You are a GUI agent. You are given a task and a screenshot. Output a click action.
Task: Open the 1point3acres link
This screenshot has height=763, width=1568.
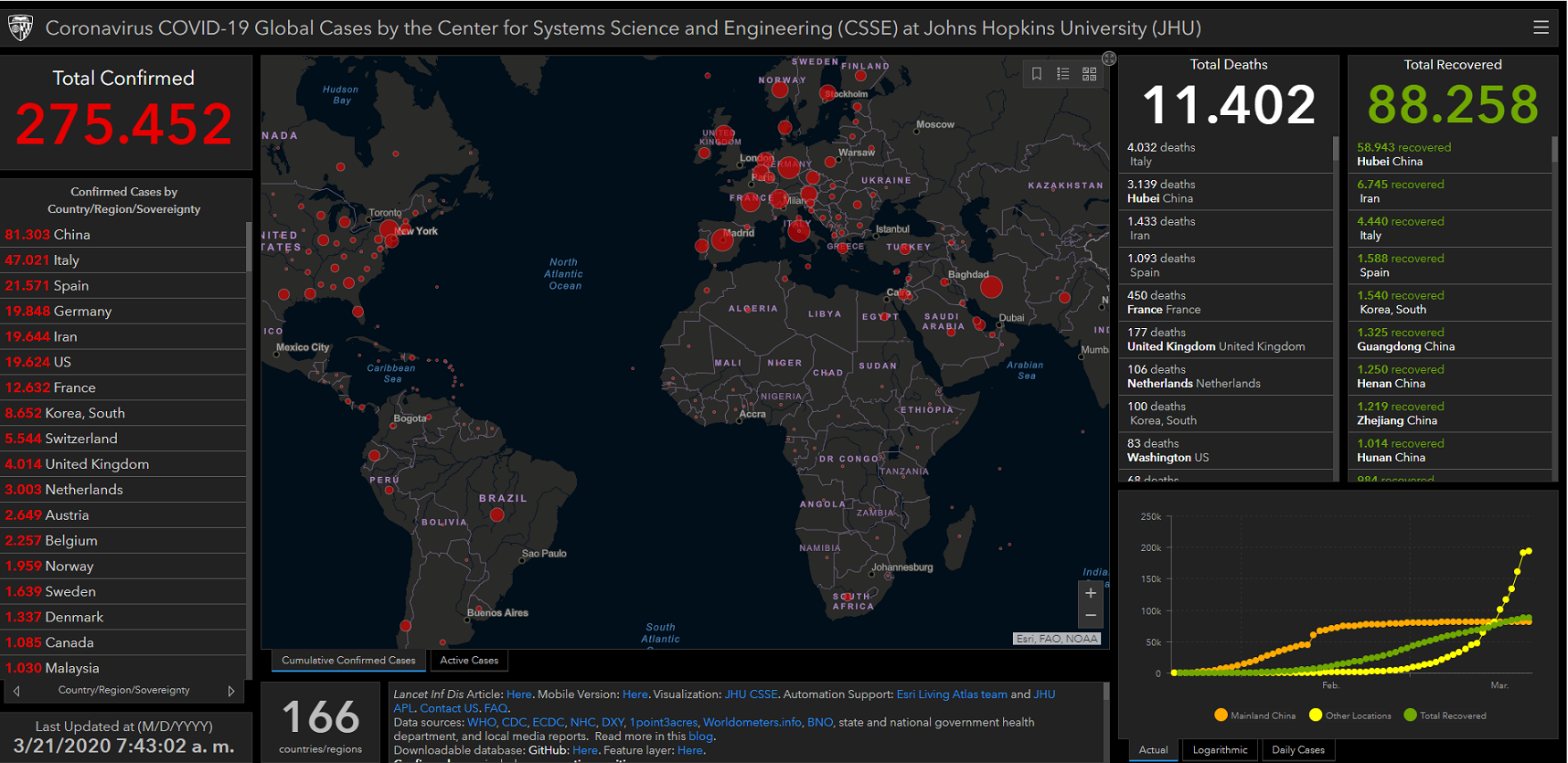664,722
